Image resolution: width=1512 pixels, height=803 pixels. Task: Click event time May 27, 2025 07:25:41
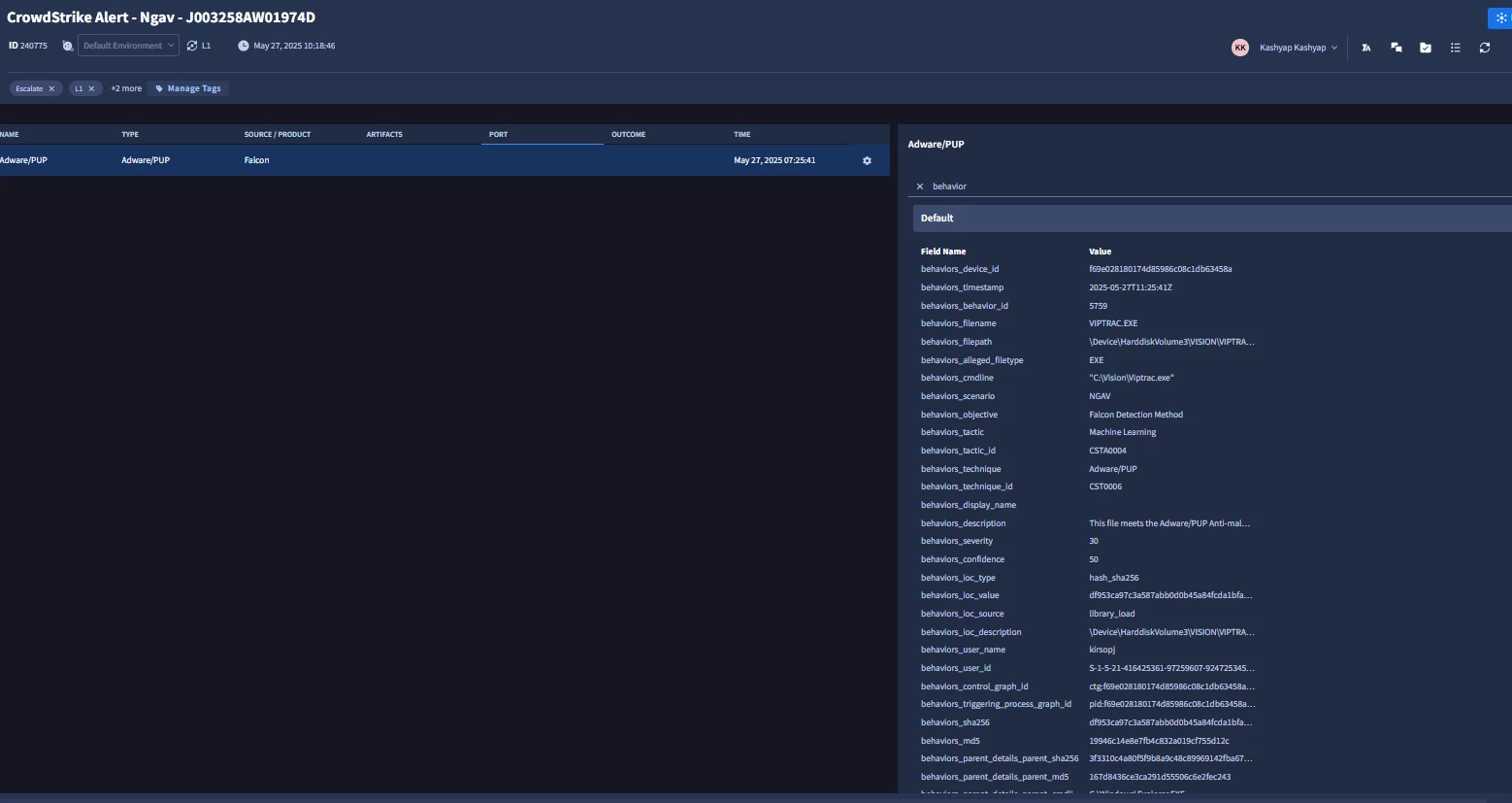pos(774,160)
